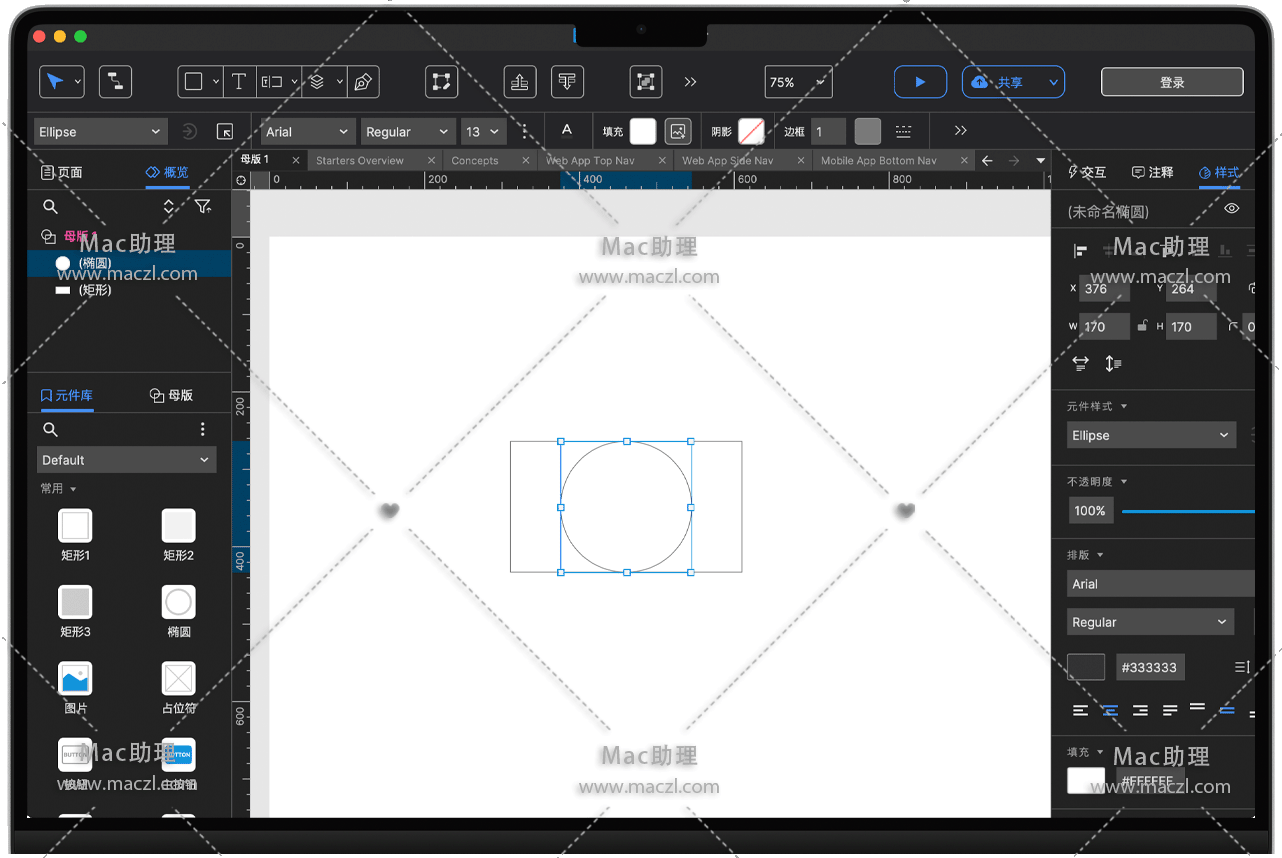Click the fill image icon
1282x858 pixels.
[678, 131]
